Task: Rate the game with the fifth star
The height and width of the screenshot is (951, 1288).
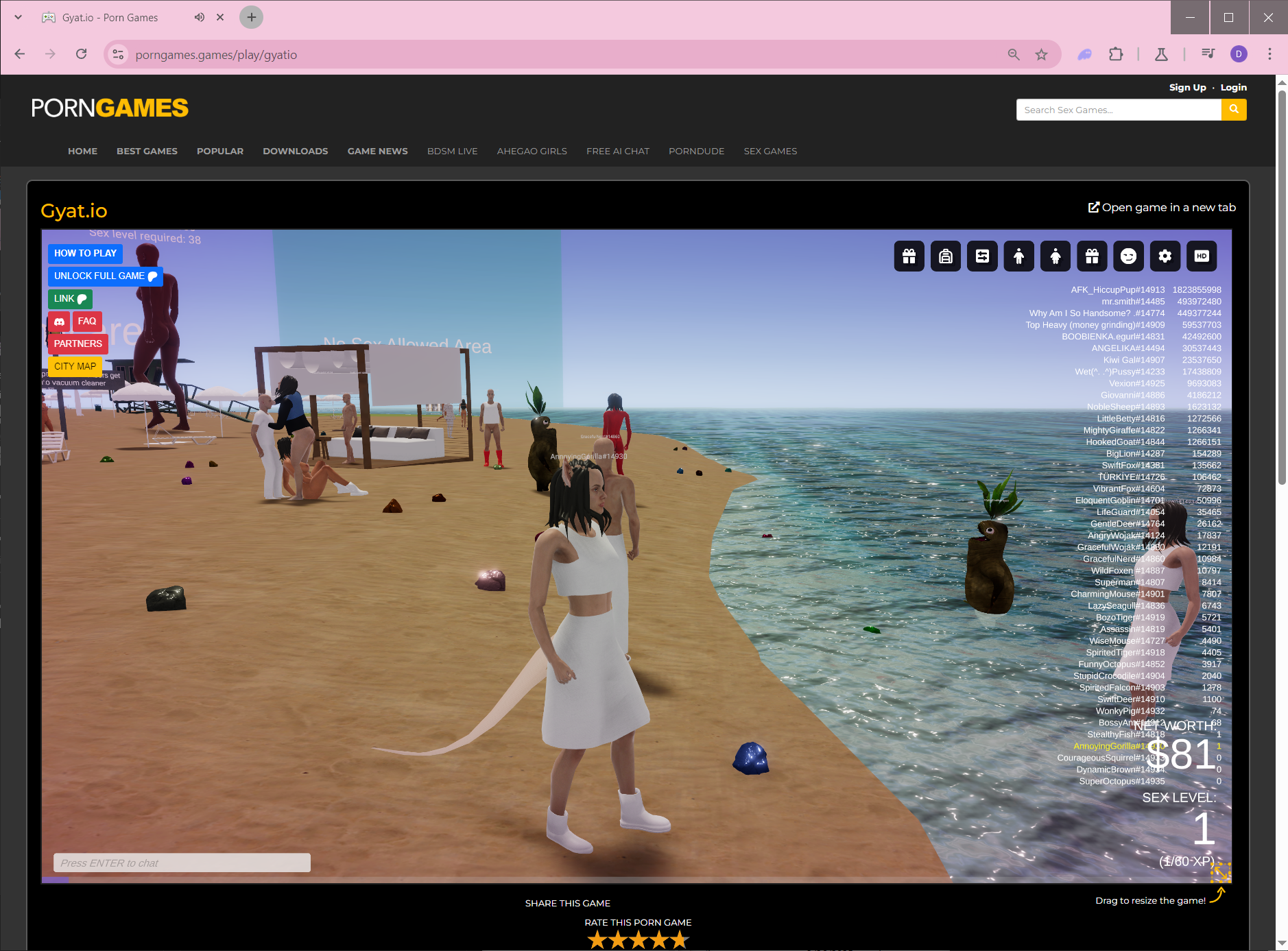Action: pyautogui.click(x=680, y=939)
